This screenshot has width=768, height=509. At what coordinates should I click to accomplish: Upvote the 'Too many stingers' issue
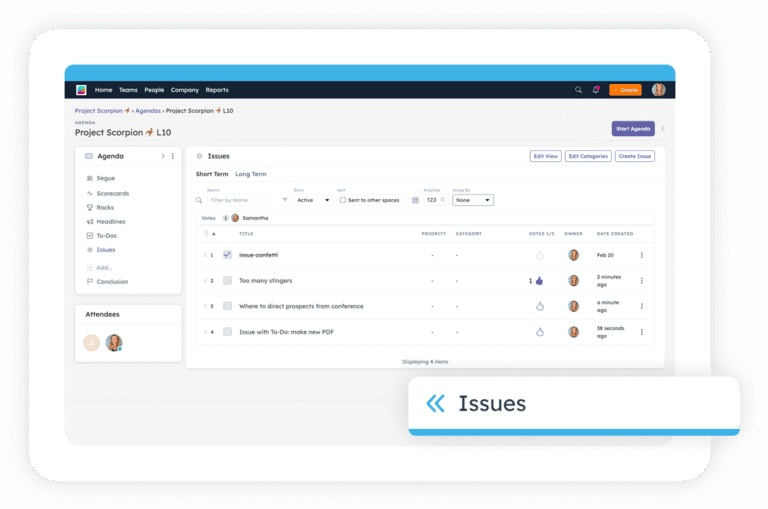point(540,281)
